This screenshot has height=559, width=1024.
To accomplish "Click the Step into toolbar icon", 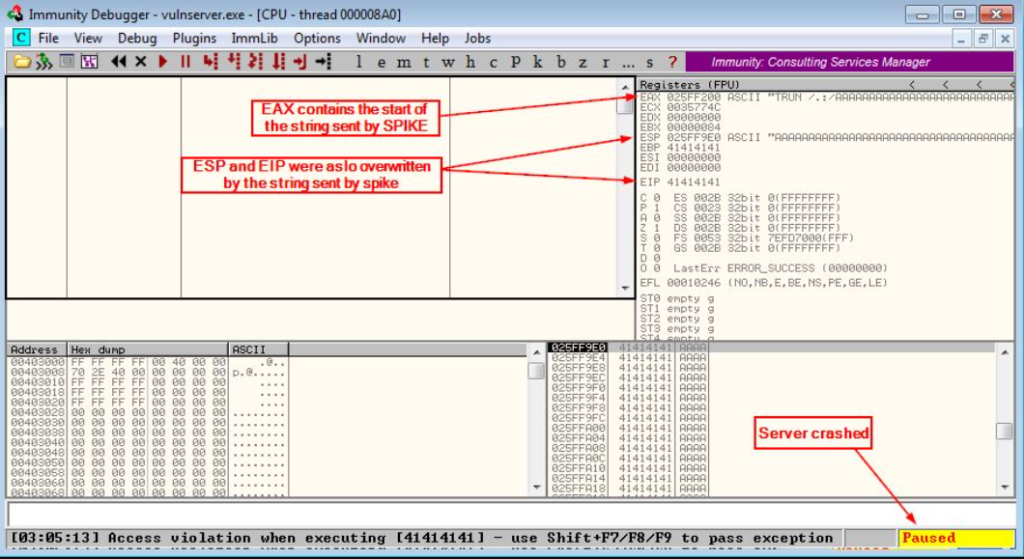I will (x=210, y=62).
